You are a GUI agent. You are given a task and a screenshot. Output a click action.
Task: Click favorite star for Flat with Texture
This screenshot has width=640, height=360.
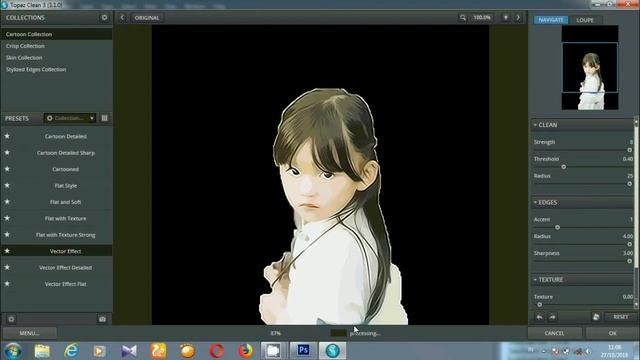[x=7, y=218]
